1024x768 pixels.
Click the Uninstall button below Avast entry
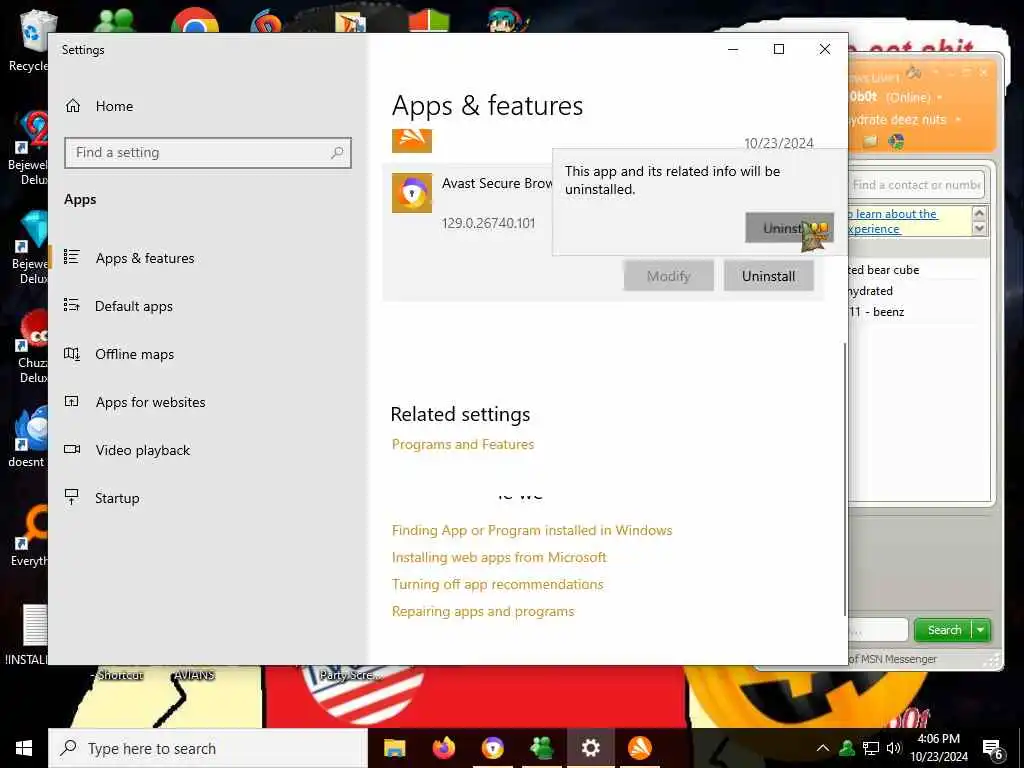click(768, 276)
